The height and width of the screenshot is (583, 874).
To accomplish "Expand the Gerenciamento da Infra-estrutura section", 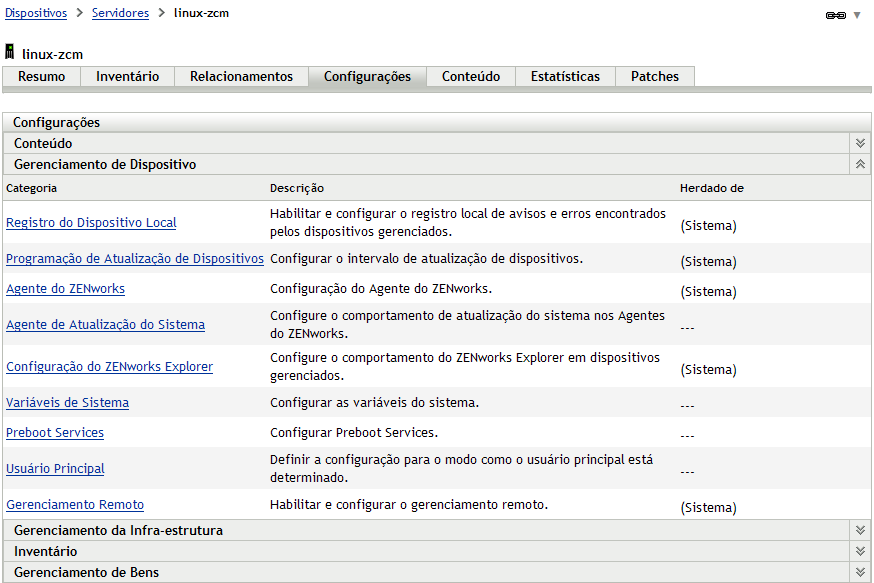I will [x=860, y=530].
